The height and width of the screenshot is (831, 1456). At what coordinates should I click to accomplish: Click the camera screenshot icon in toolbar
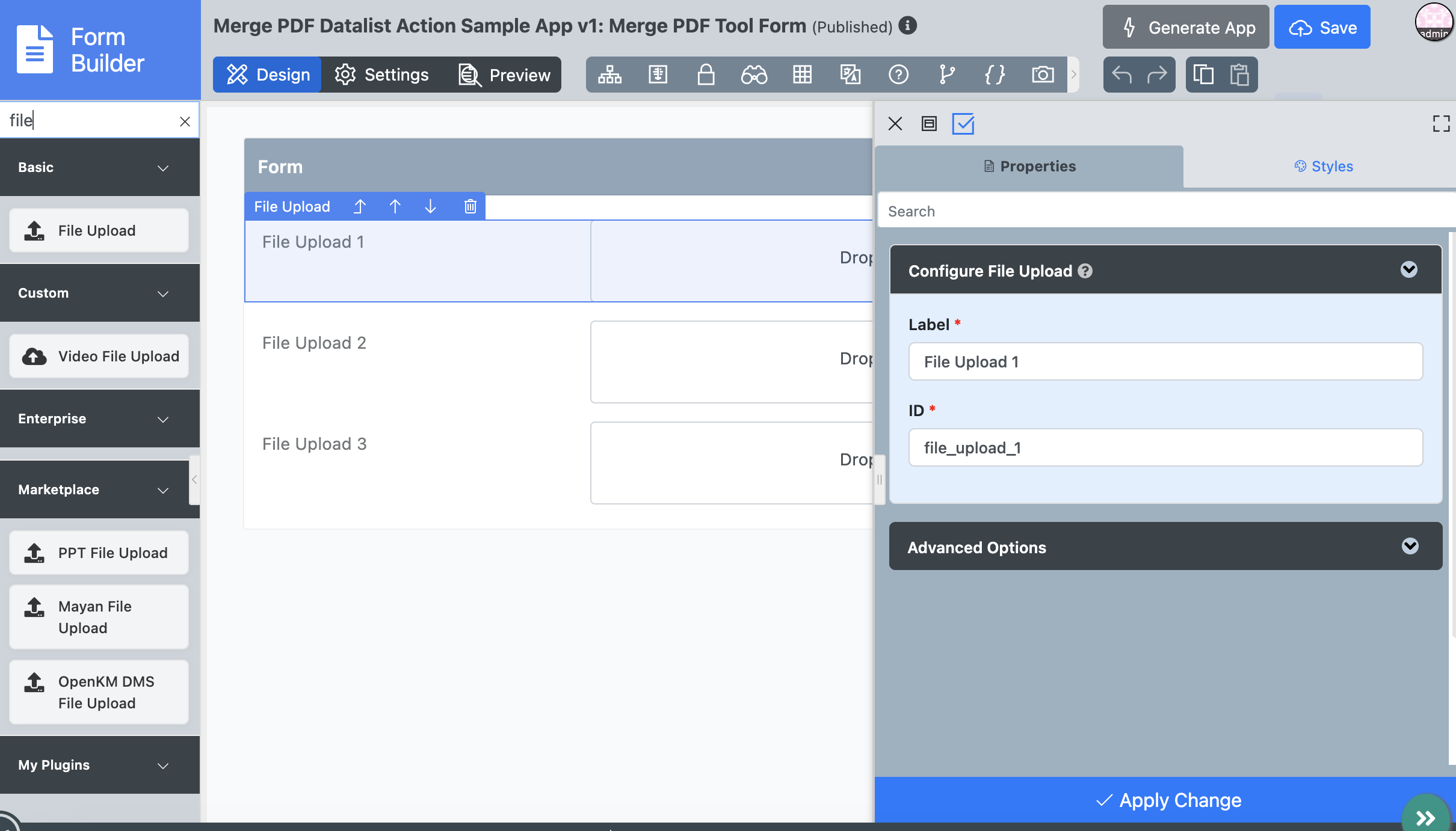pos(1043,75)
